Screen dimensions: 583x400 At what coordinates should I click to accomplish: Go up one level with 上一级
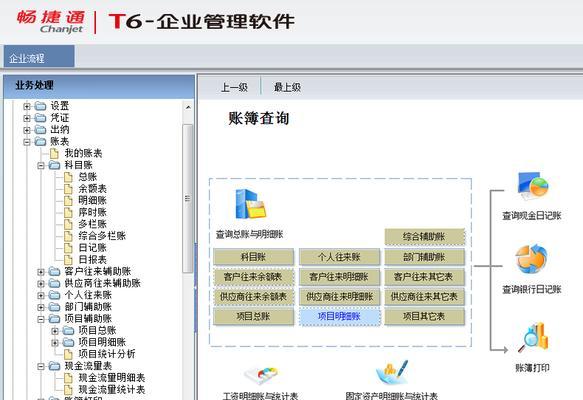[234, 87]
